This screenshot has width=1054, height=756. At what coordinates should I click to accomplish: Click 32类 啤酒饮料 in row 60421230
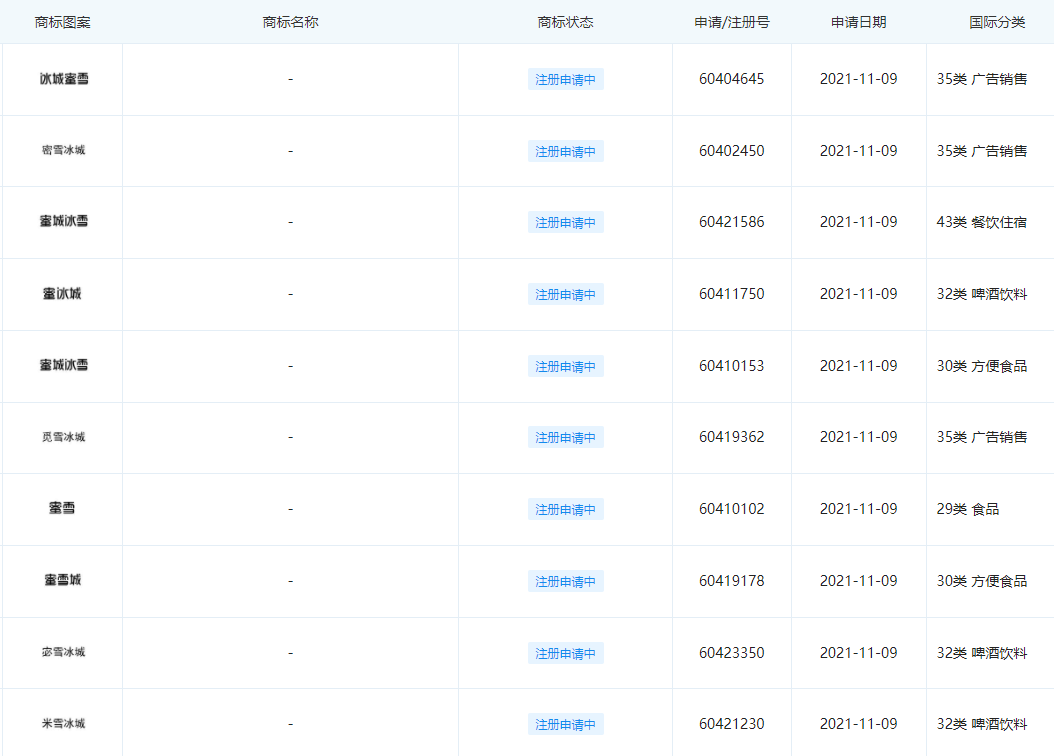click(x=981, y=724)
